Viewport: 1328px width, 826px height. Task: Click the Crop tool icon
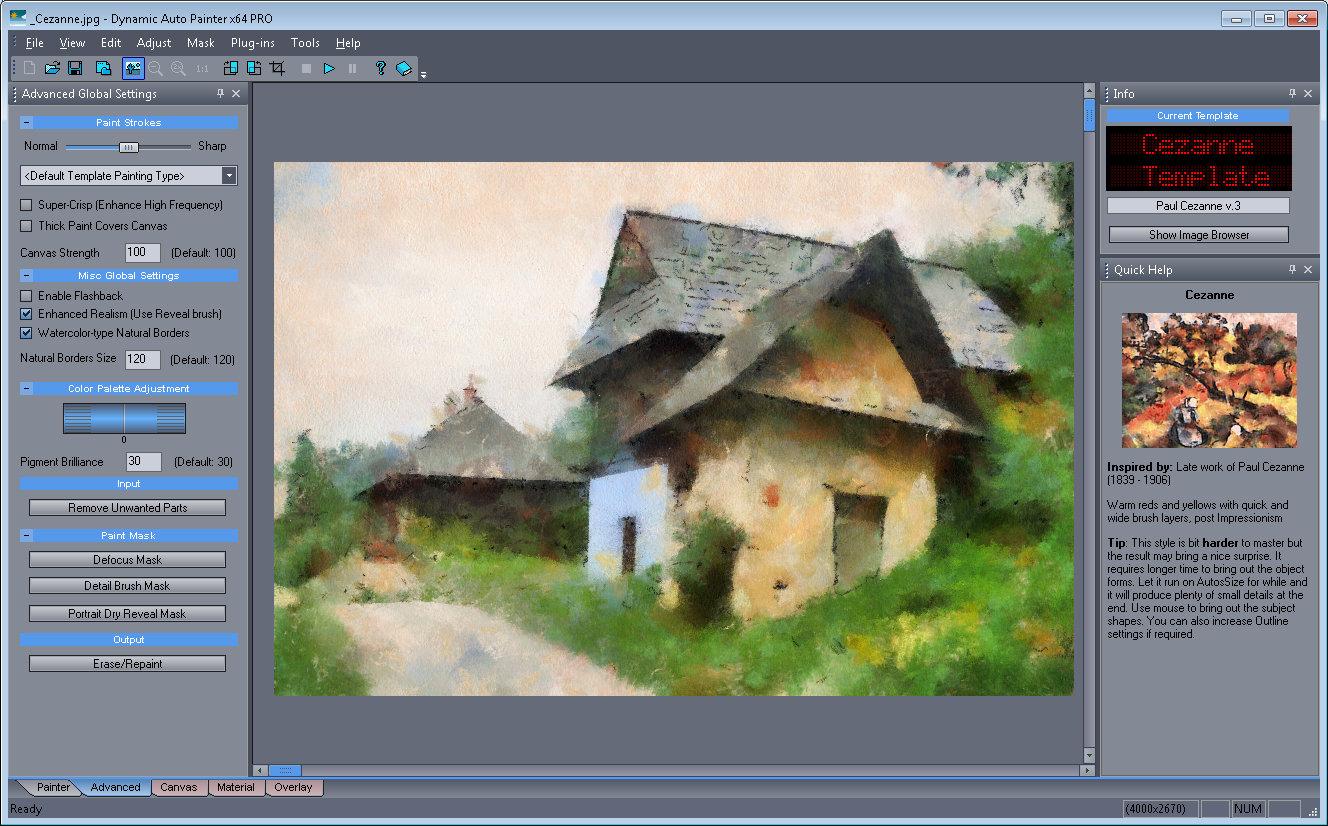279,68
